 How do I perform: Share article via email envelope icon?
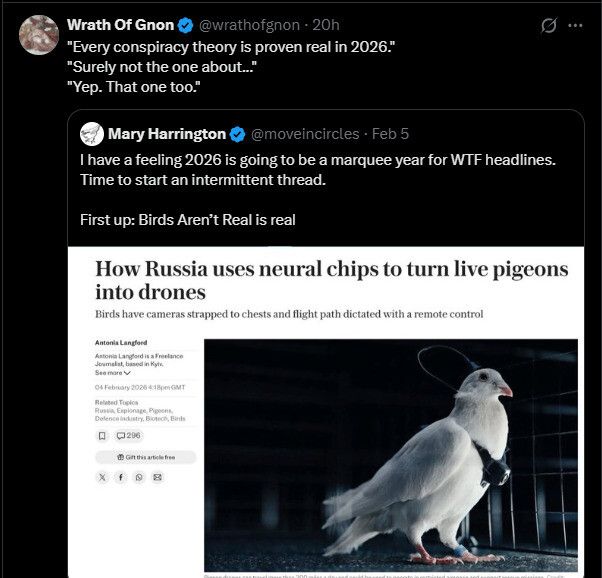[157, 477]
